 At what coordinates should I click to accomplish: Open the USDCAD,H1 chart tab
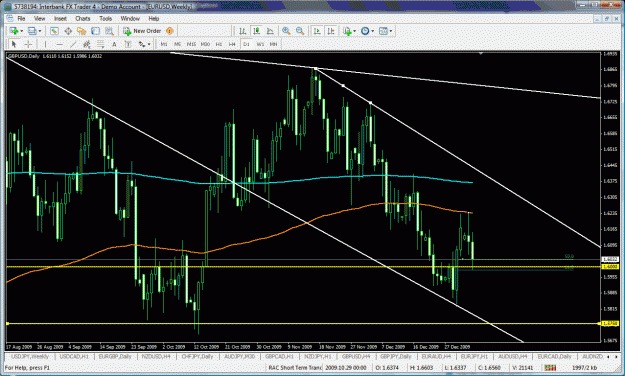74,356
